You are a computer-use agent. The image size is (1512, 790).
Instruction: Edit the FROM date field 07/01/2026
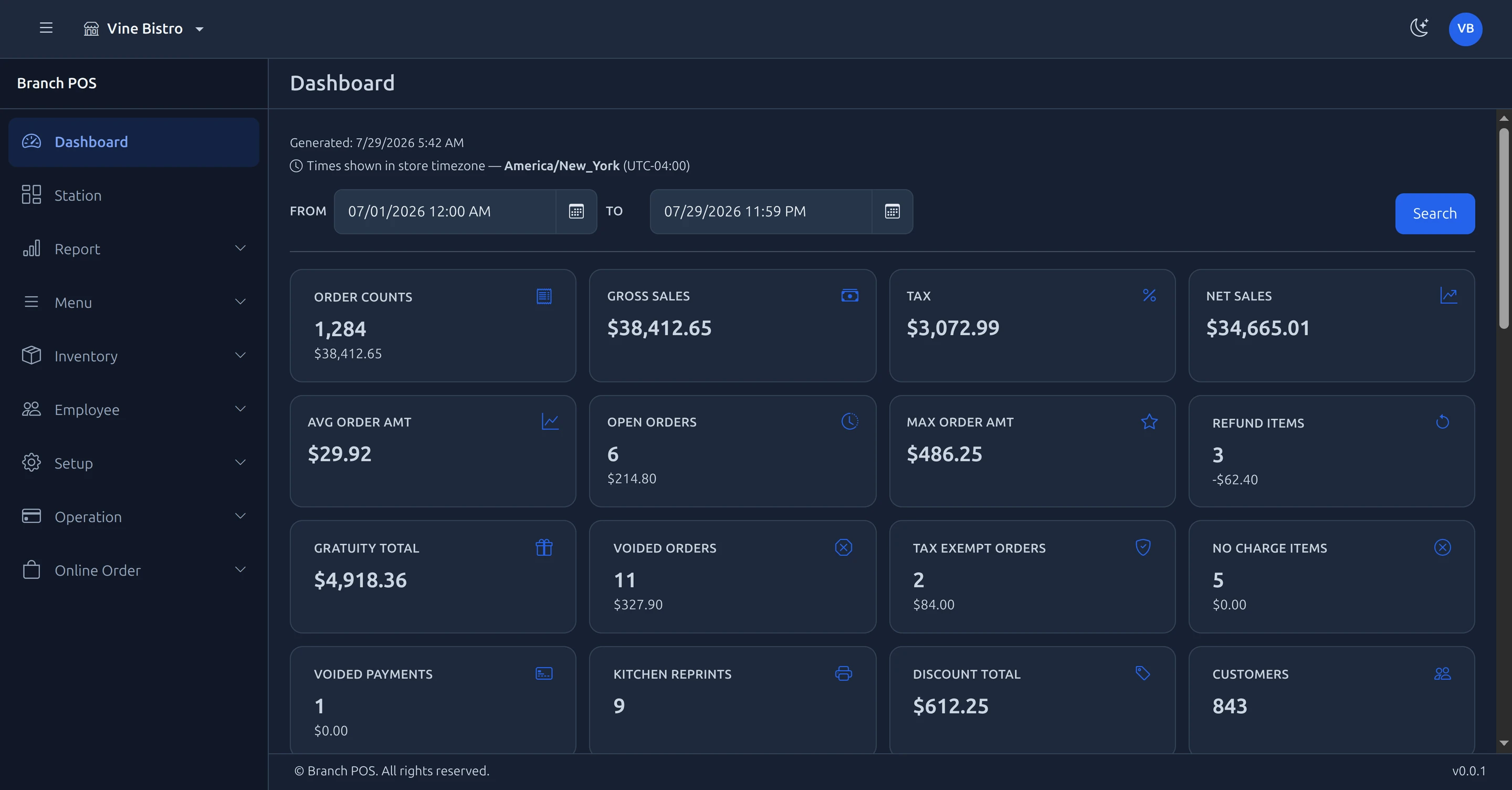click(x=445, y=212)
